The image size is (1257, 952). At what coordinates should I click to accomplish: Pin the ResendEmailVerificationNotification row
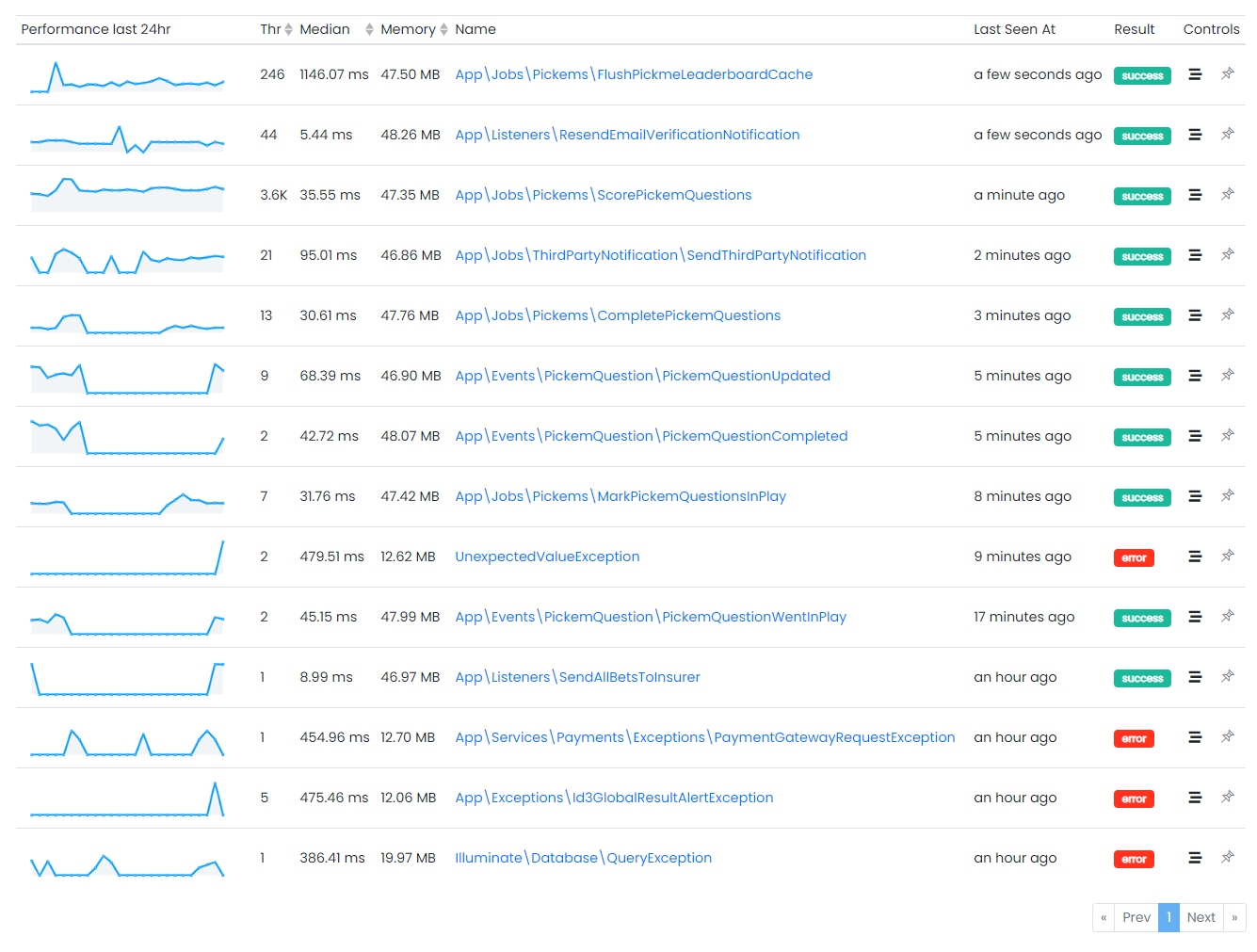point(1228,135)
